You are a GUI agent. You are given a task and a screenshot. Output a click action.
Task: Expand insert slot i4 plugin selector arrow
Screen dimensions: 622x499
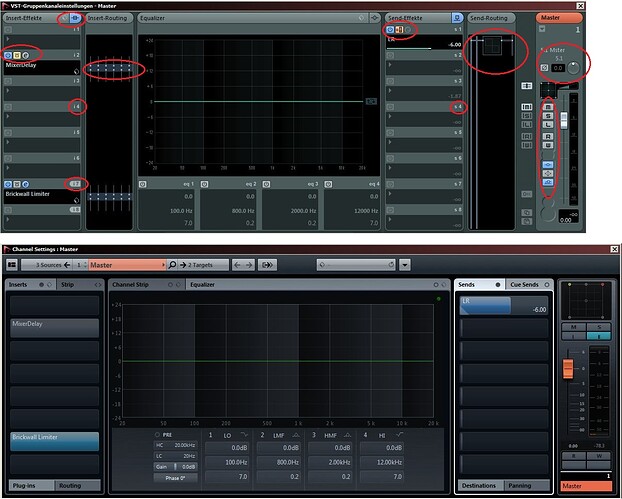8,116
